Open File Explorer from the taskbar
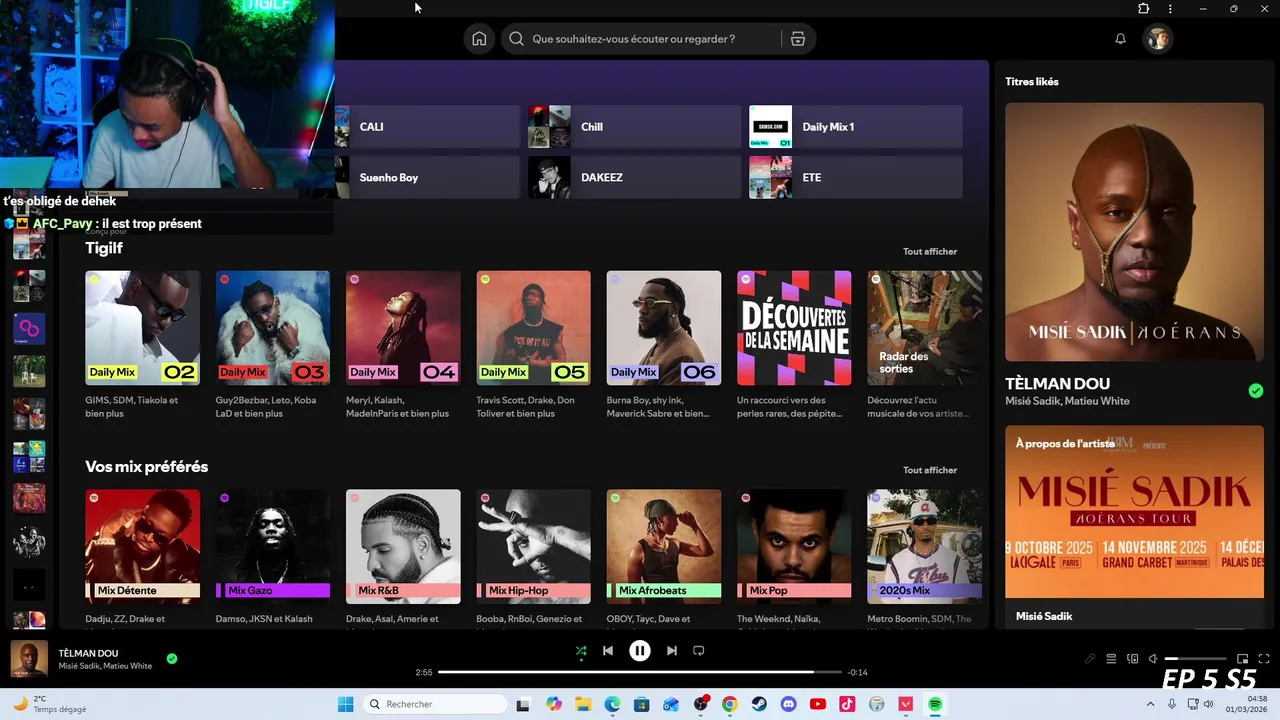 coord(583,704)
